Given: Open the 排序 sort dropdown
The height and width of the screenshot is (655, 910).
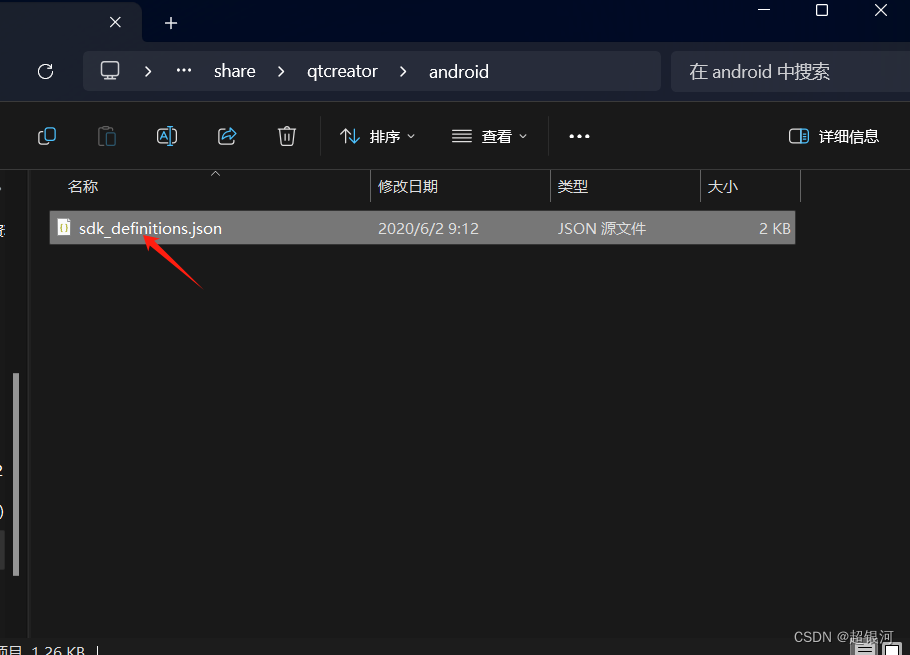Looking at the screenshot, I should pos(378,136).
